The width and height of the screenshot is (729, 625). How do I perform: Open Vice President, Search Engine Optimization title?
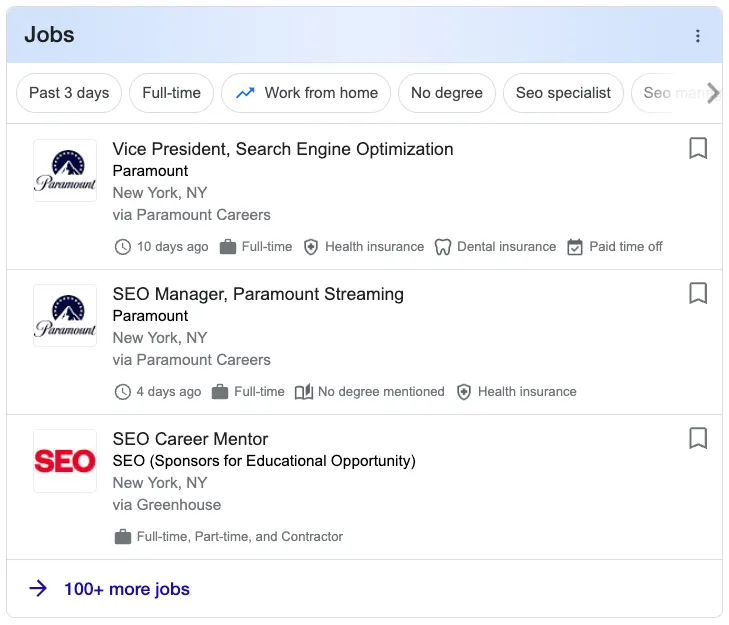click(283, 149)
